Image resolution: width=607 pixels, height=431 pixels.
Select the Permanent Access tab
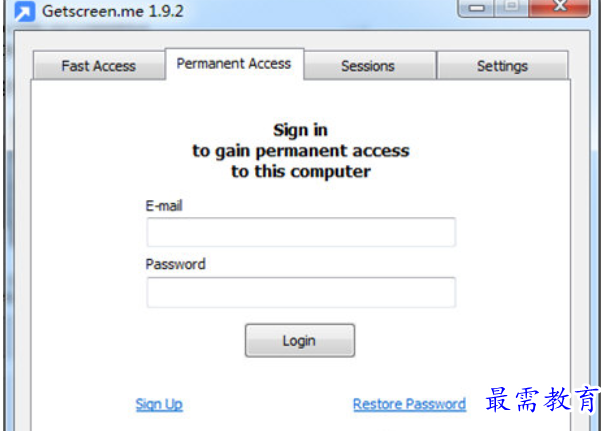click(x=234, y=64)
